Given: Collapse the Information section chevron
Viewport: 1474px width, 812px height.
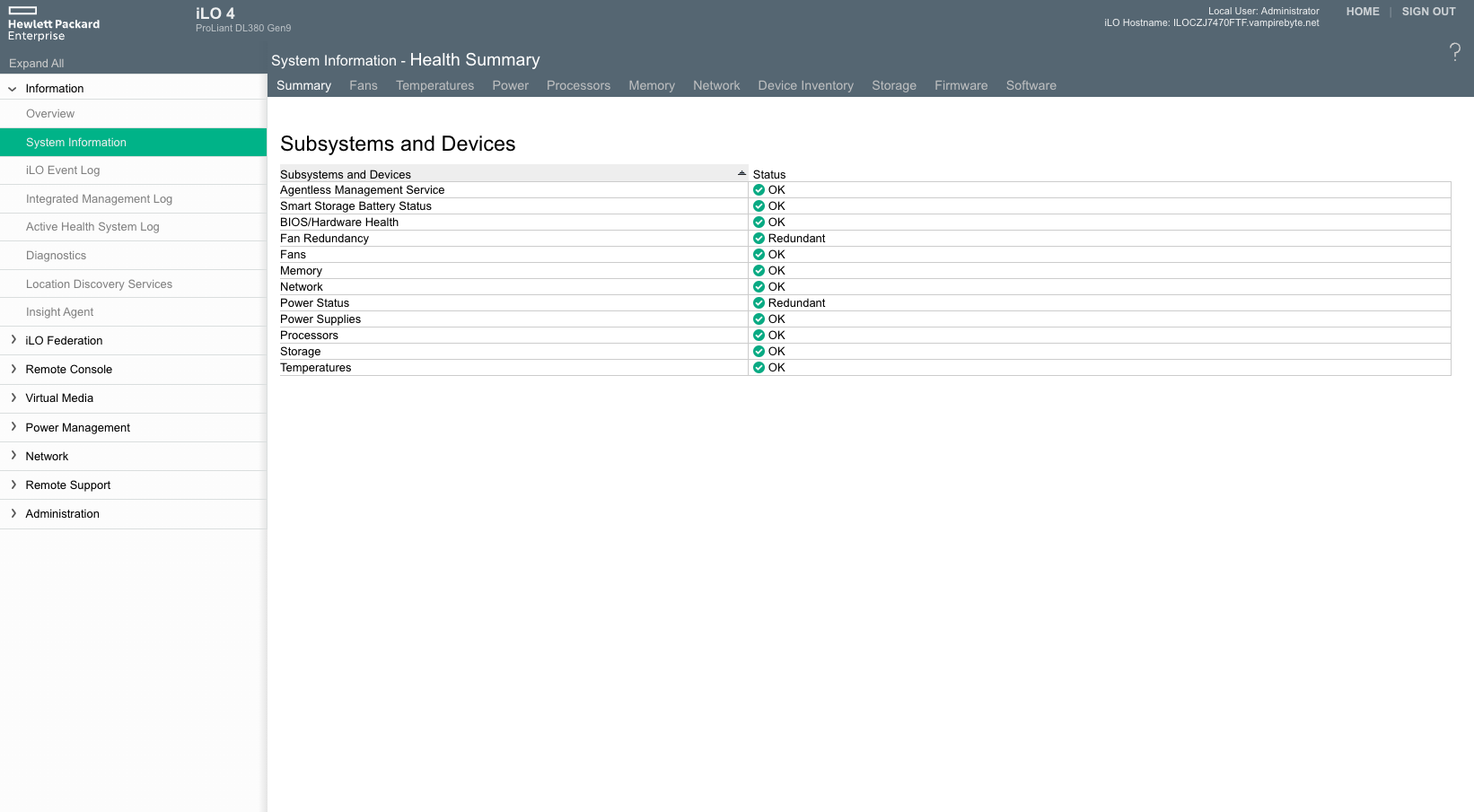Looking at the screenshot, I should tap(13, 89).
